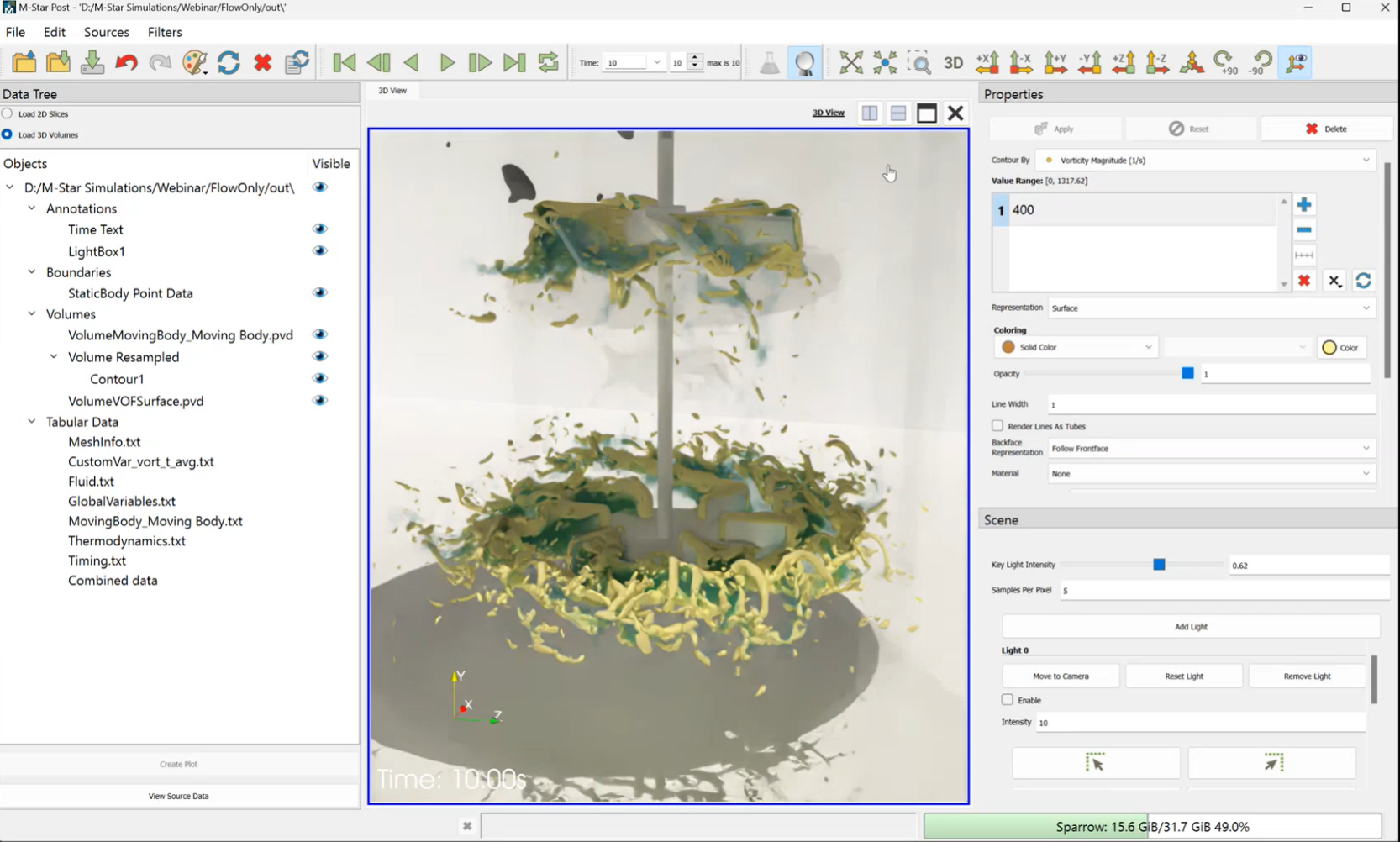Step forward one frame

(x=480, y=62)
